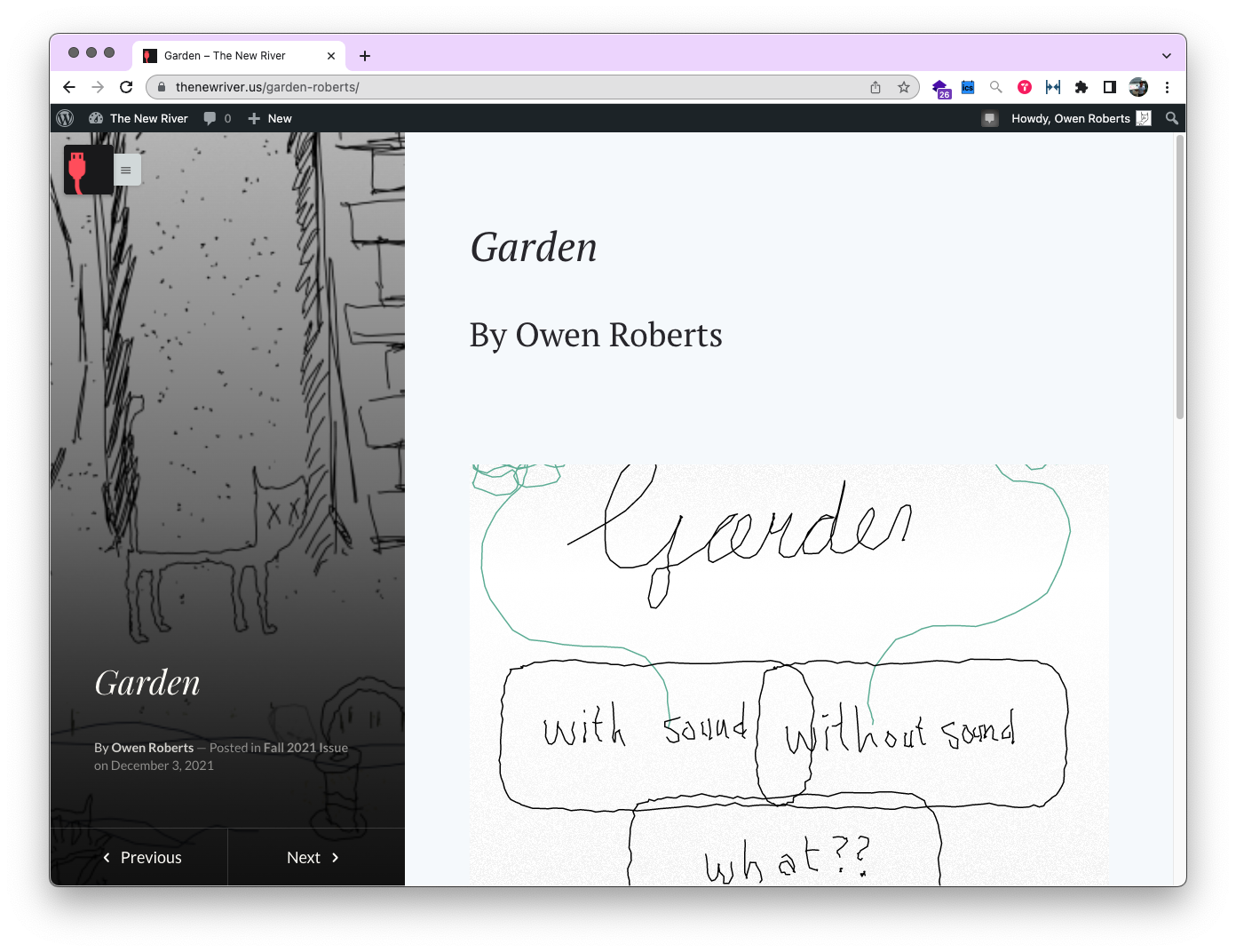Select the Garden – The New River tab

coord(231,55)
